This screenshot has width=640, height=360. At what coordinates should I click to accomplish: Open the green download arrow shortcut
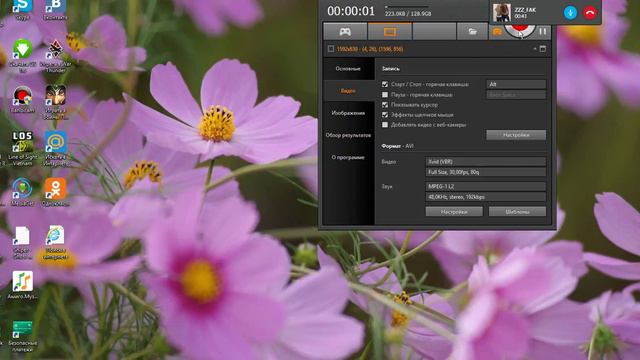(22, 55)
